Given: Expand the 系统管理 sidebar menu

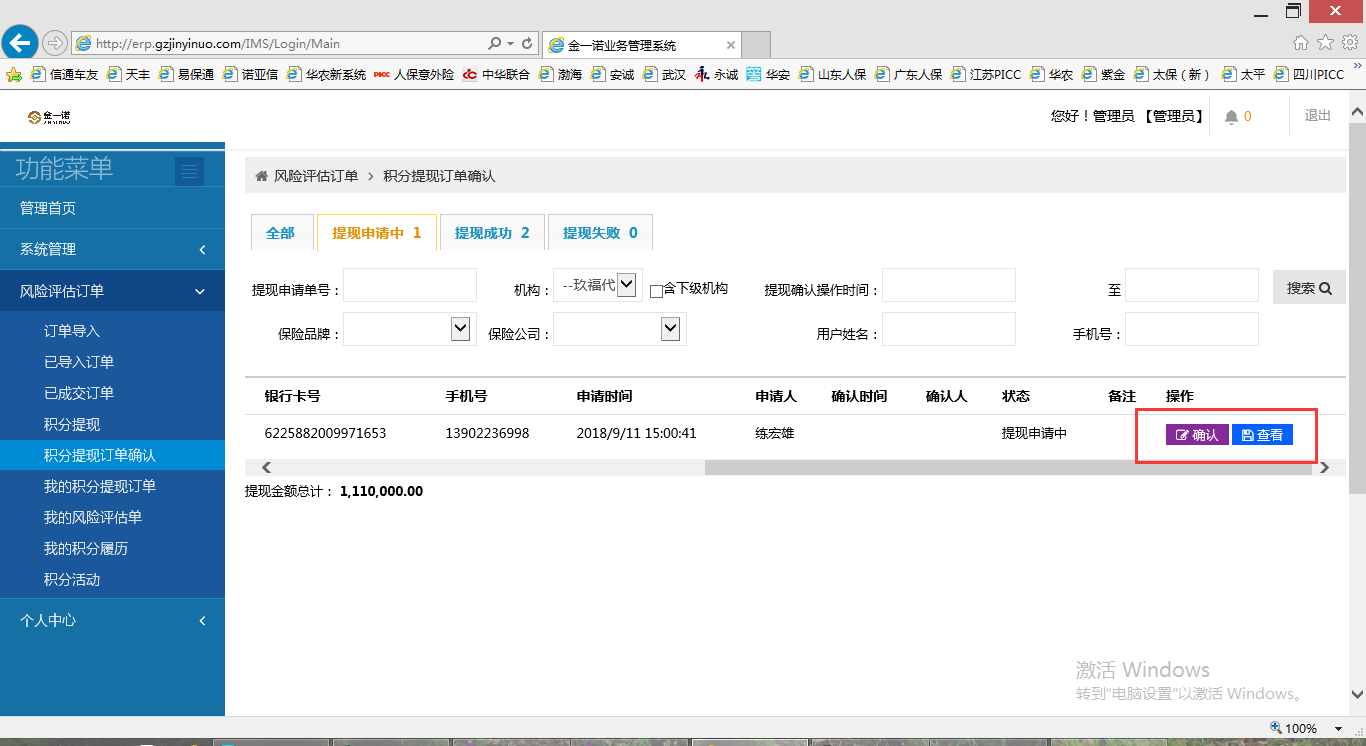Looking at the screenshot, I should (112, 249).
